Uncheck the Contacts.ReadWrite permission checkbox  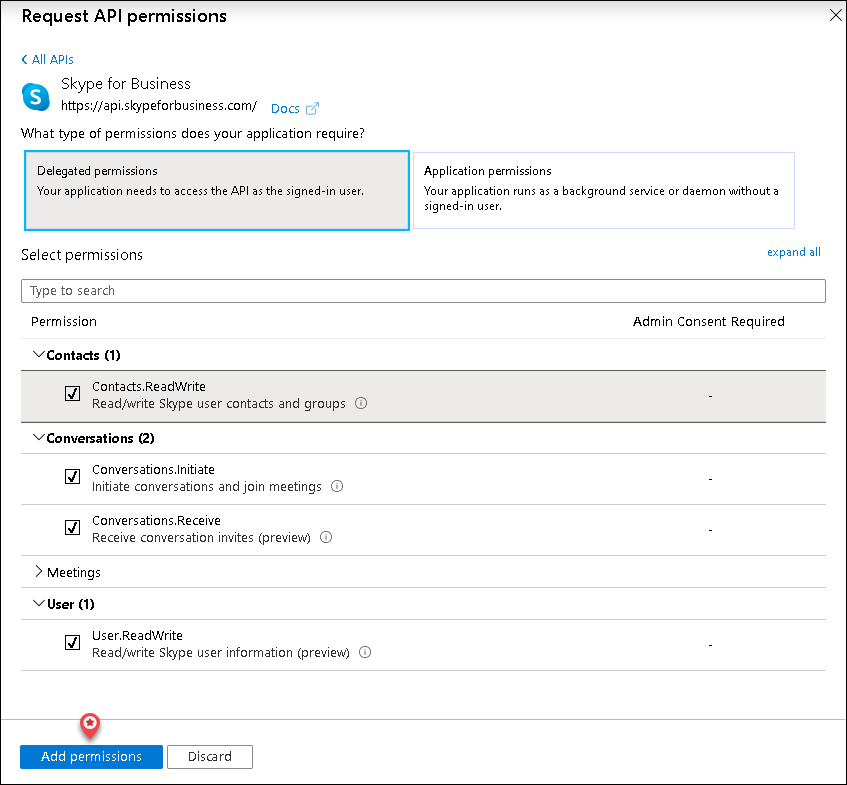tap(72, 394)
